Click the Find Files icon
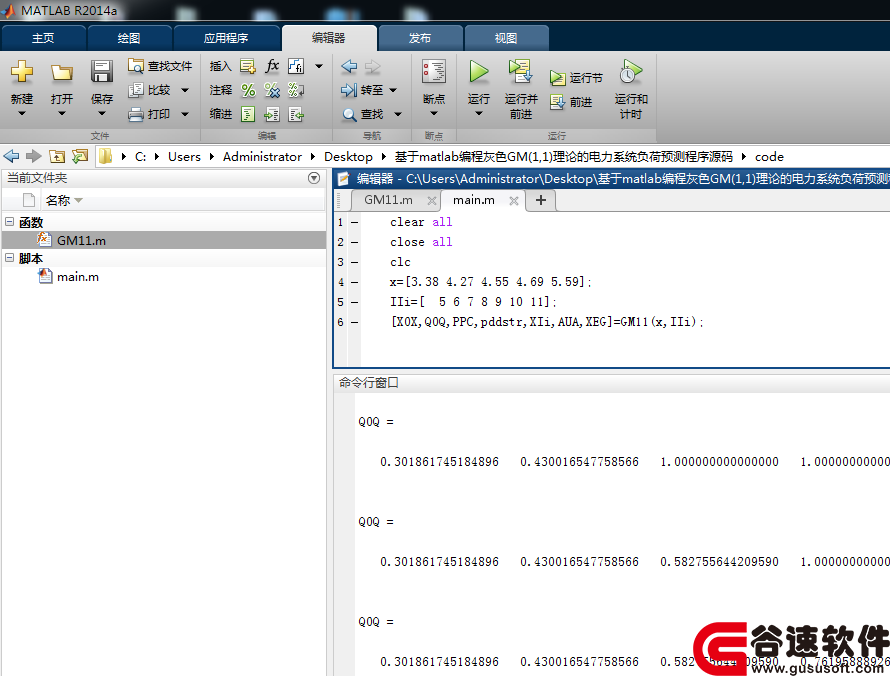The image size is (890, 676). (136, 66)
